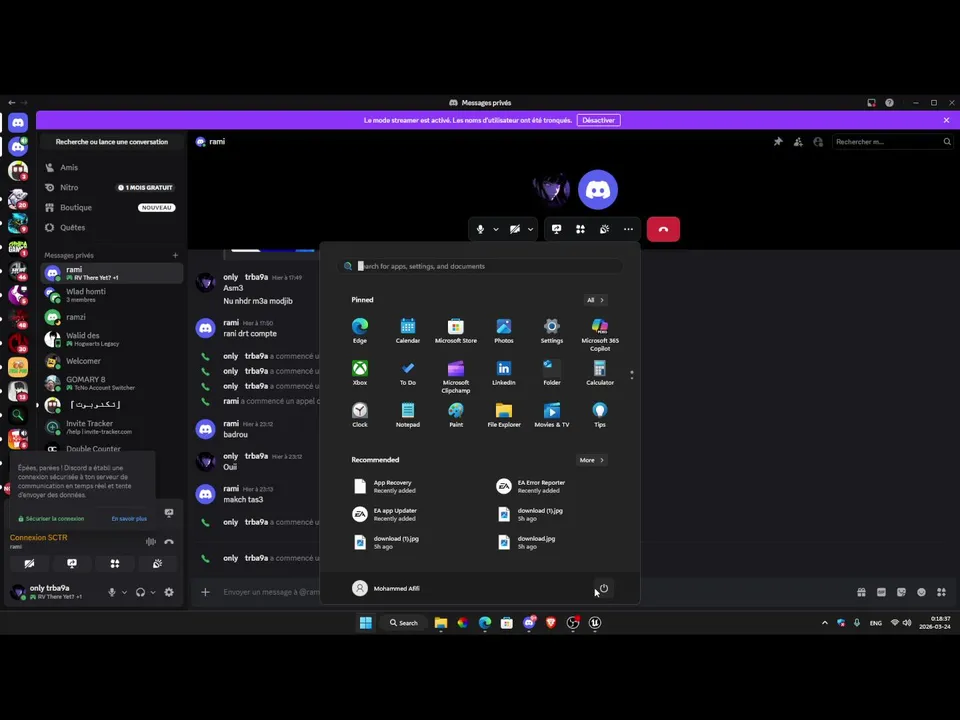Launch Microsoft Clipchamp

point(456,377)
